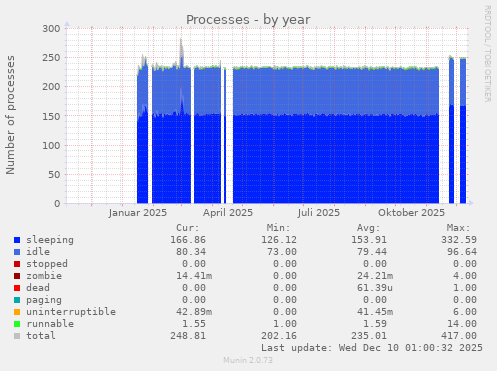The image size is (497, 371).
Task: Click the sleeping legend color swatch
Action: click(17, 240)
